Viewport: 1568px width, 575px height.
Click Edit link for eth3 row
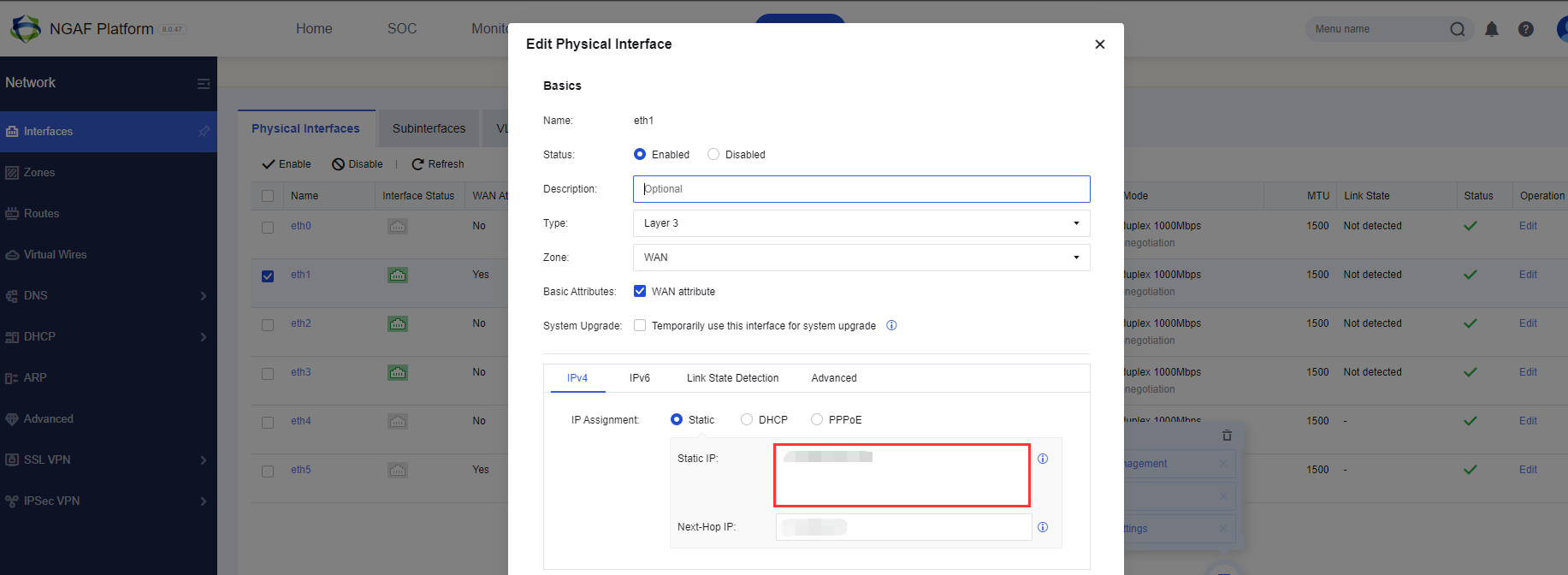(x=1528, y=372)
